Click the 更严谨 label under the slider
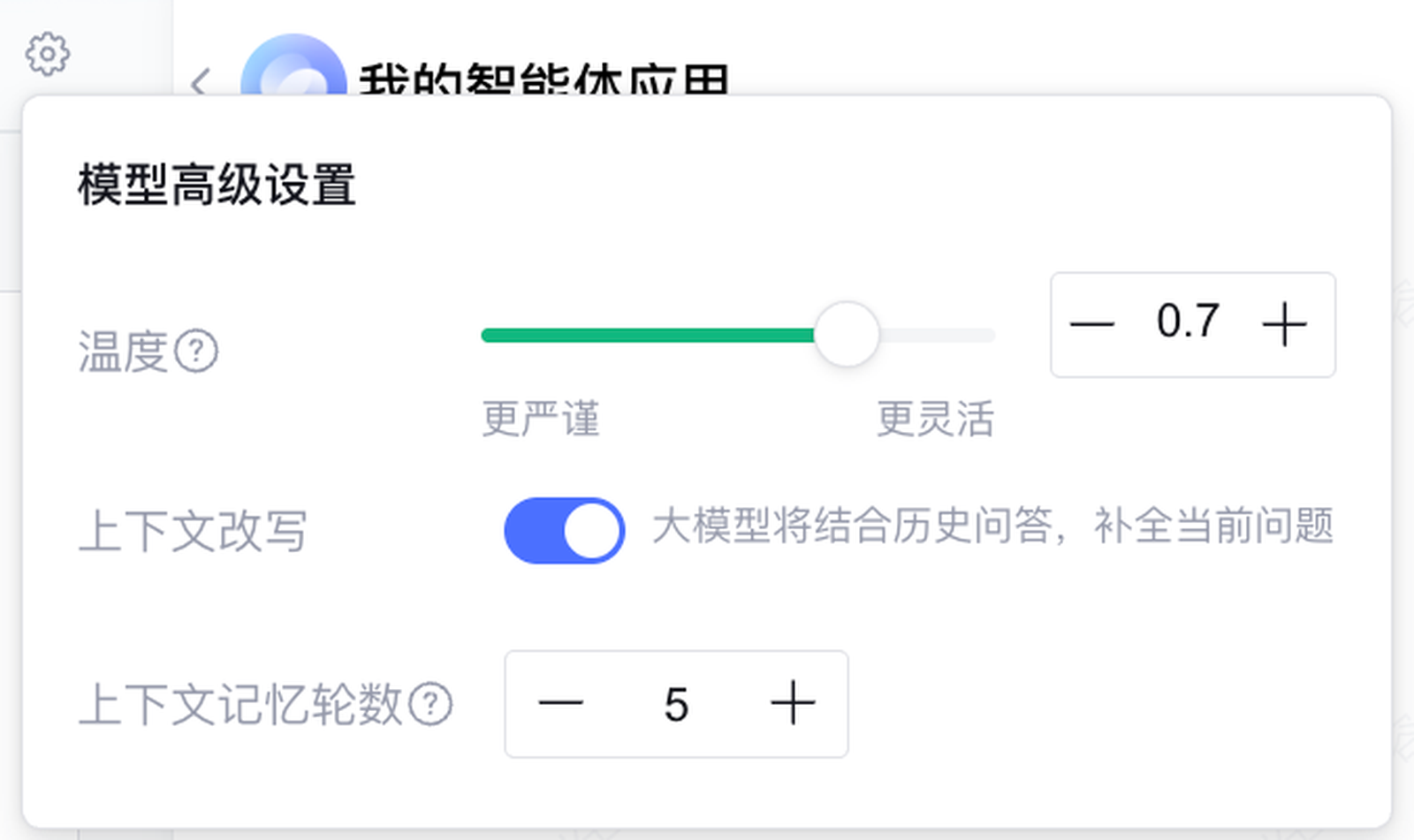 (541, 419)
